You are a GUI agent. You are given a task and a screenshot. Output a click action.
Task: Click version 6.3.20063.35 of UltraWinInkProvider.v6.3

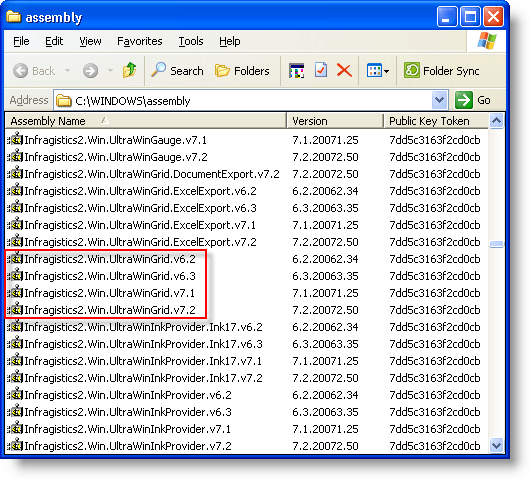(325, 412)
